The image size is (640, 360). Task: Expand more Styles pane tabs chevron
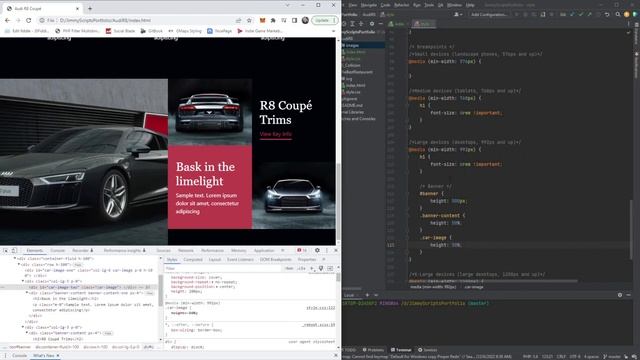click(324, 259)
